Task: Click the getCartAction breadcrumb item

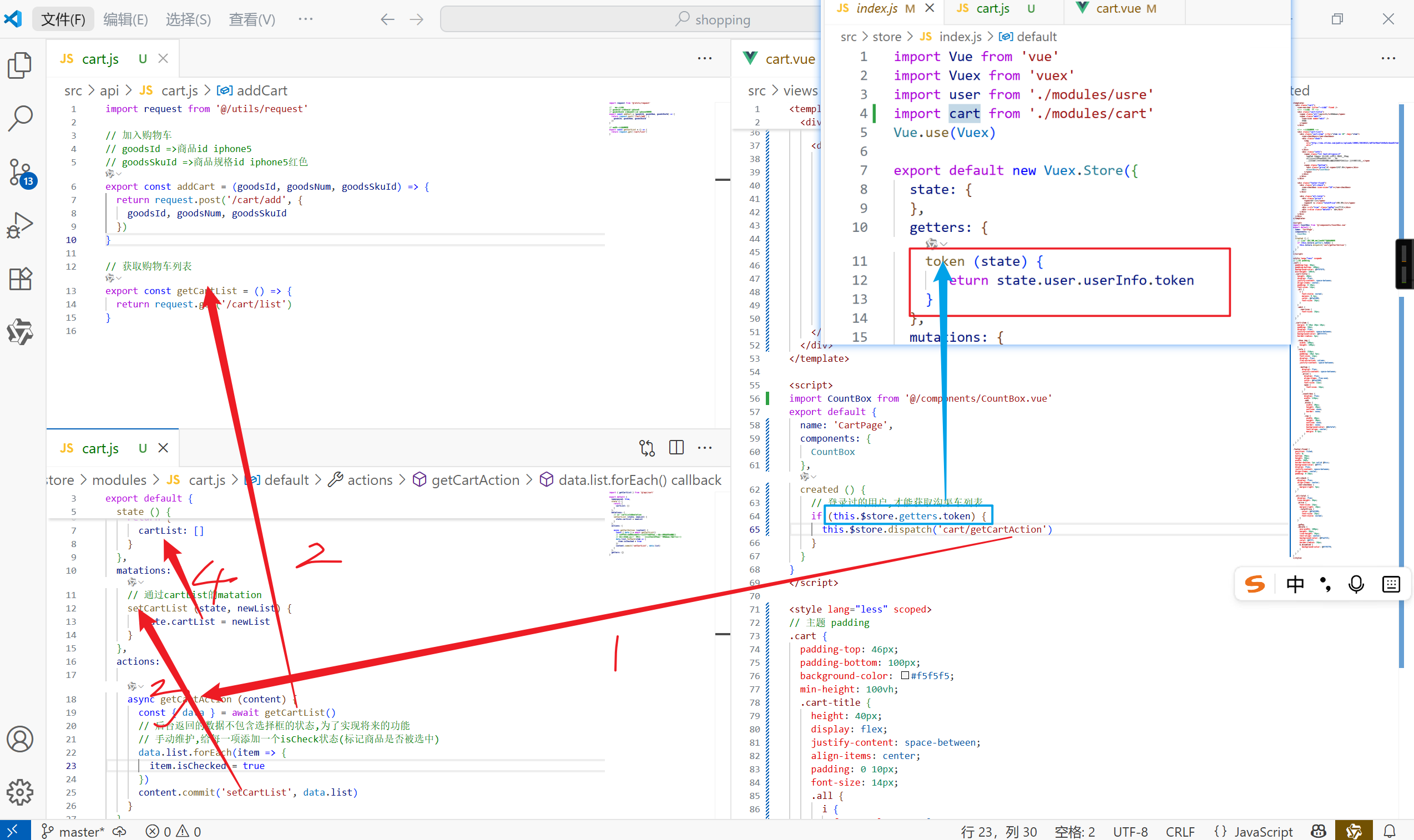Action: [x=474, y=480]
